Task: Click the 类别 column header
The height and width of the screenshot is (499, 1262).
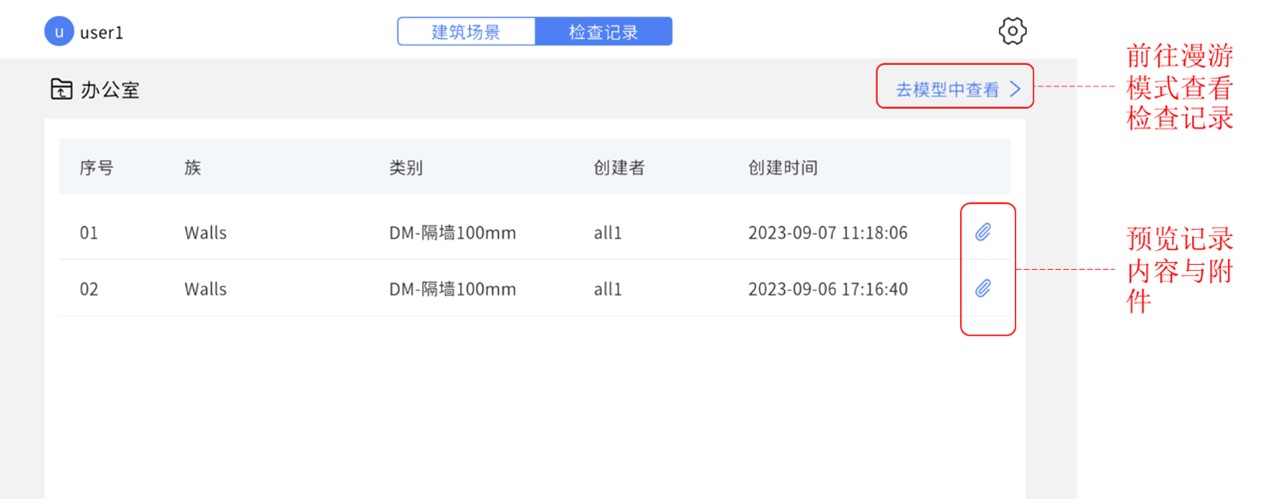Action: [406, 167]
